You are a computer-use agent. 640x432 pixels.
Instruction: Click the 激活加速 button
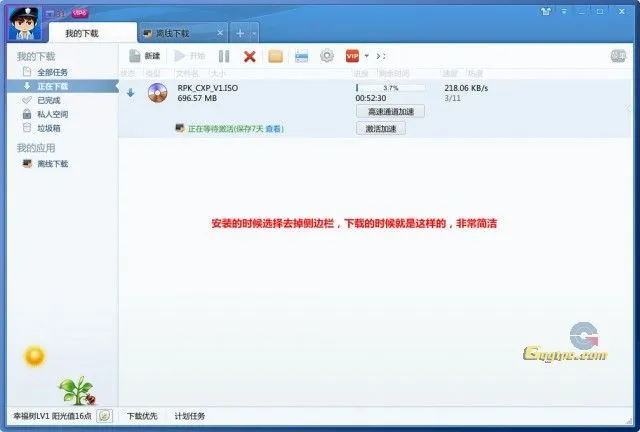(381, 129)
